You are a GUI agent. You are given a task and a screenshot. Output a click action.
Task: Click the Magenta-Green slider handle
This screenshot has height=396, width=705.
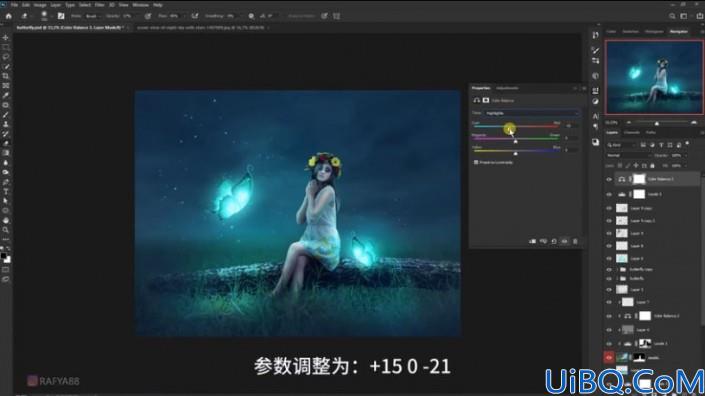tap(516, 142)
